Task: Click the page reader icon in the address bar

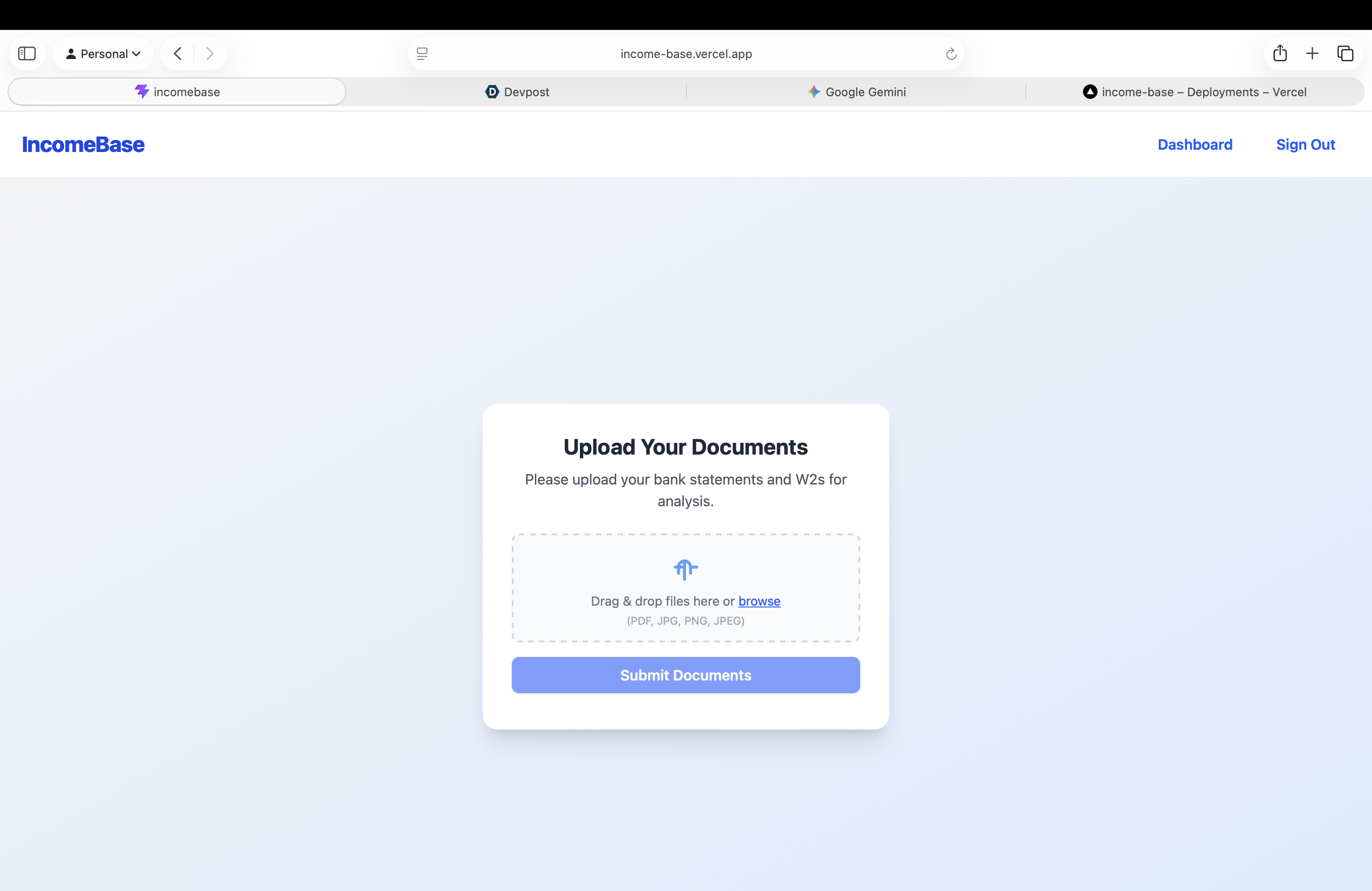Action: 422,54
